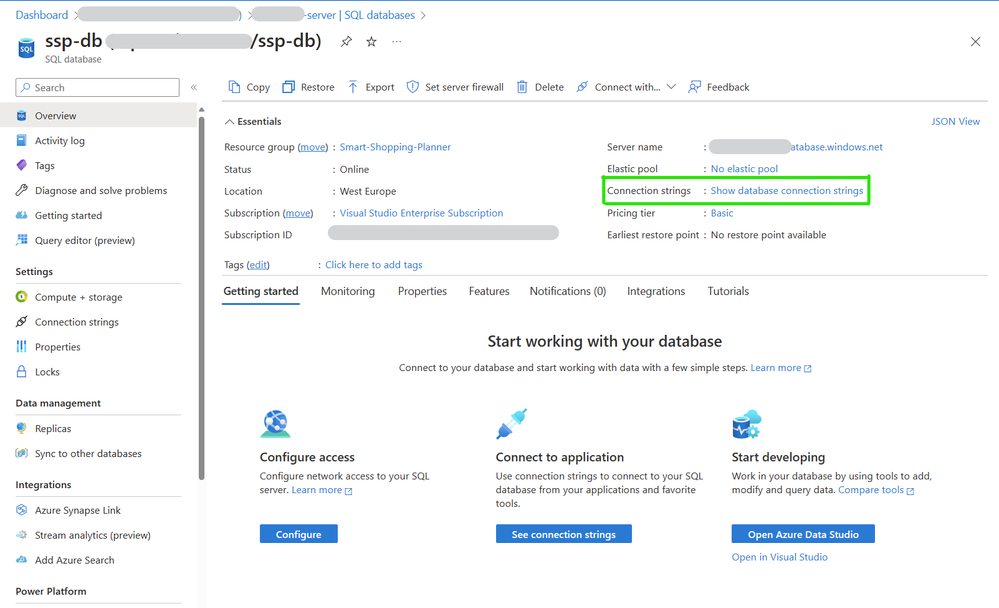Open JSON View link

pos(955,121)
